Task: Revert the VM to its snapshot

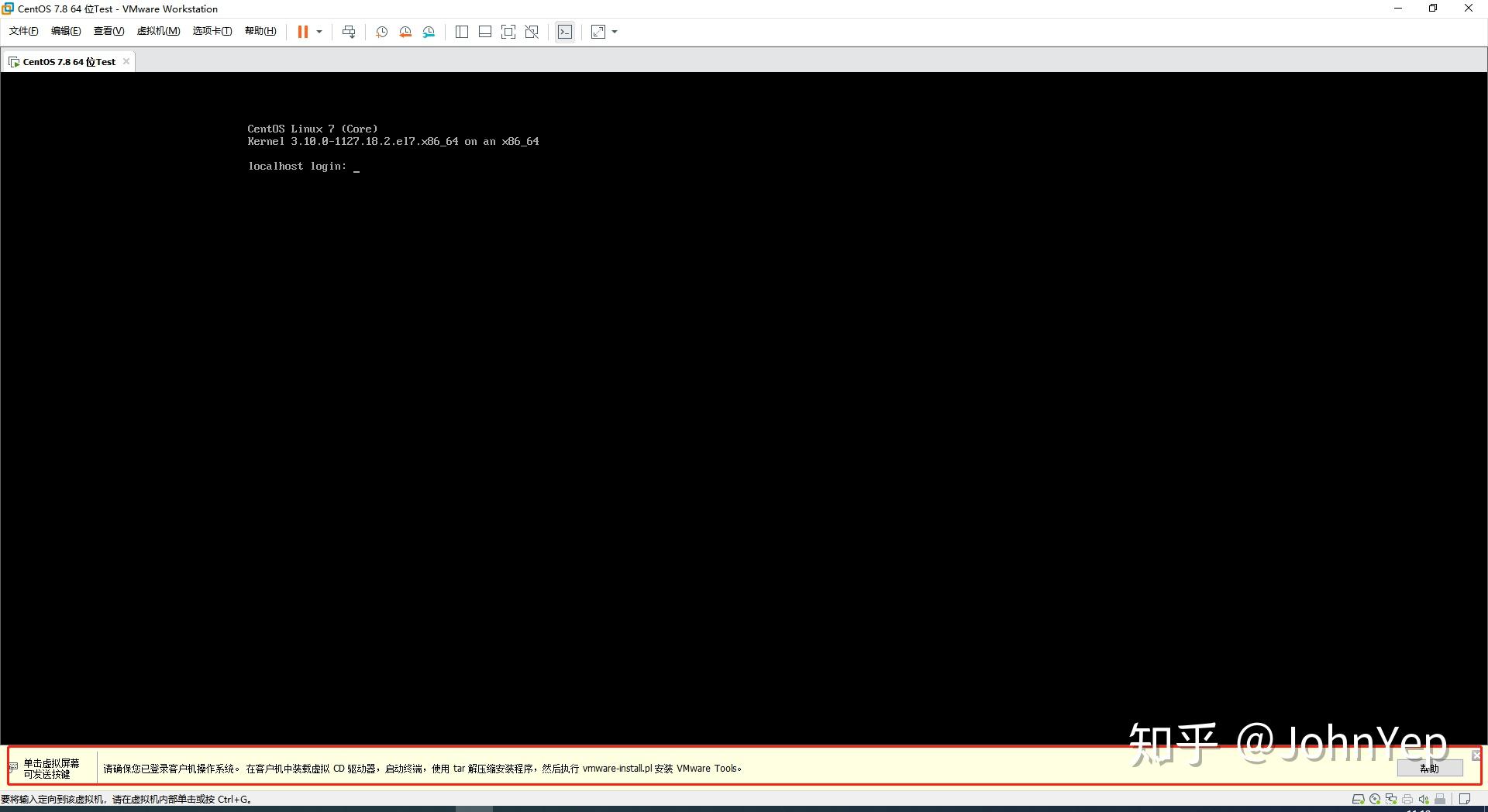Action: (405, 32)
